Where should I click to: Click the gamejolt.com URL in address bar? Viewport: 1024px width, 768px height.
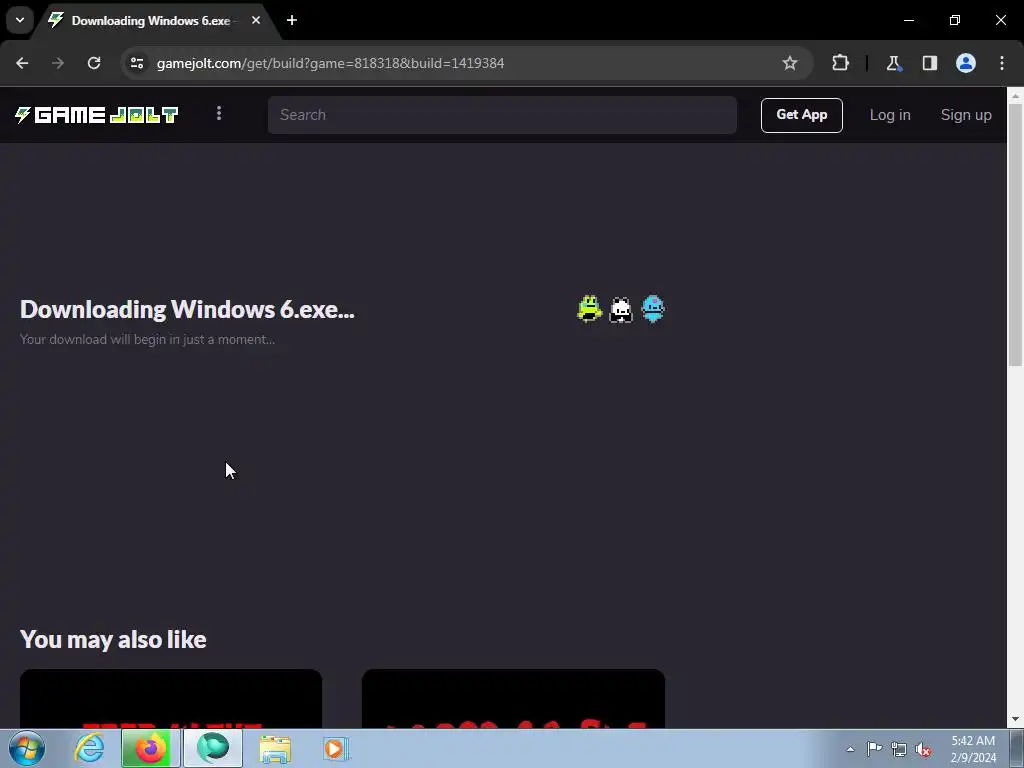point(330,63)
